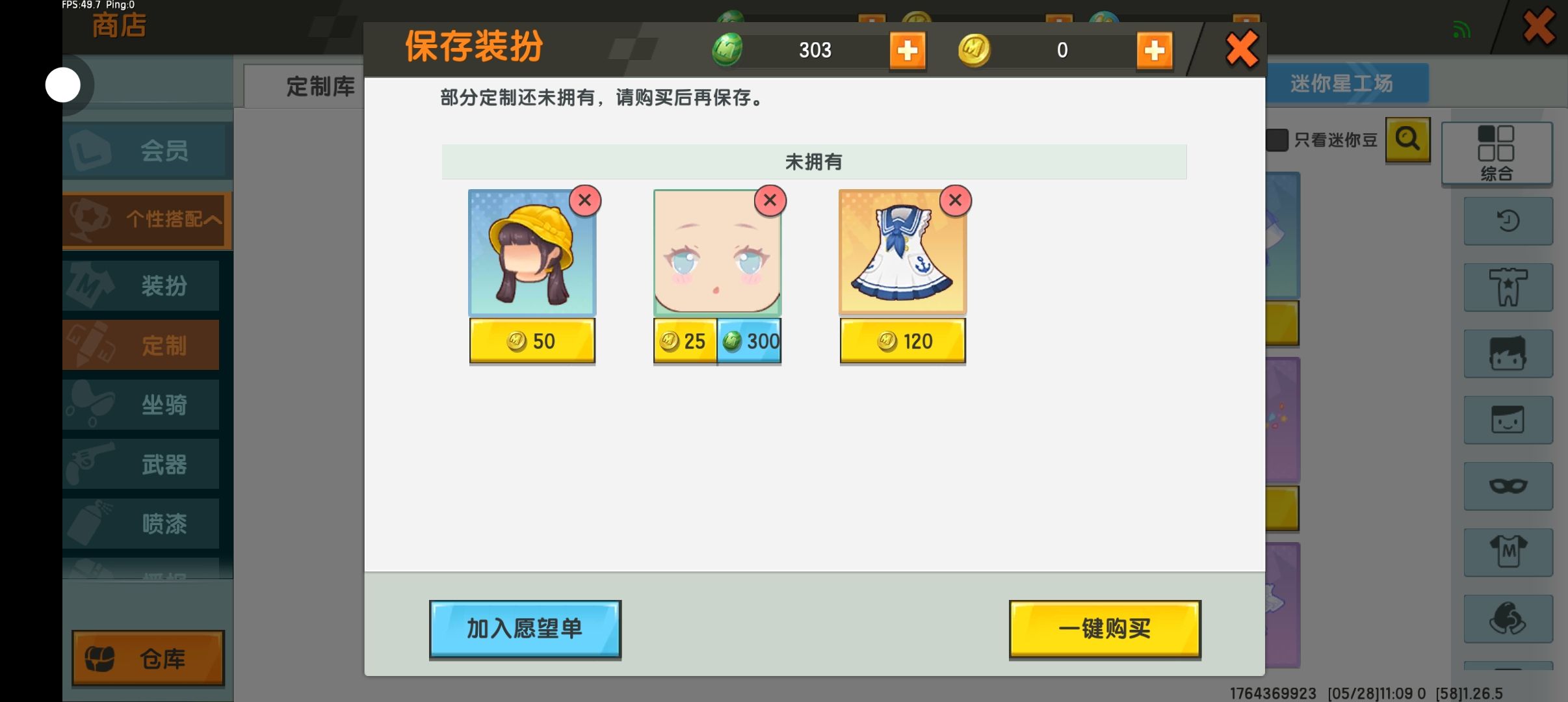
Task: Add more mini beans with plus icon
Action: [908, 50]
